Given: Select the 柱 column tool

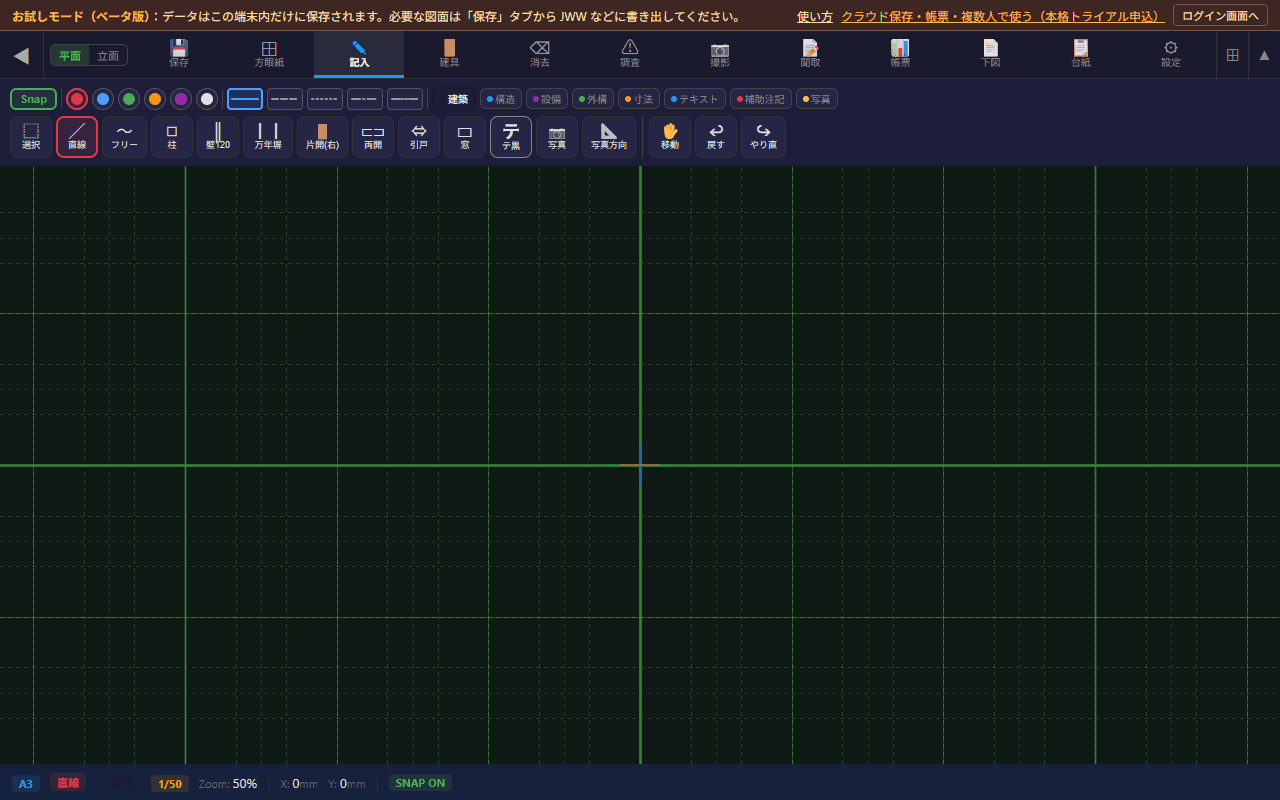Looking at the screenshot, I should tap(172, 137).
